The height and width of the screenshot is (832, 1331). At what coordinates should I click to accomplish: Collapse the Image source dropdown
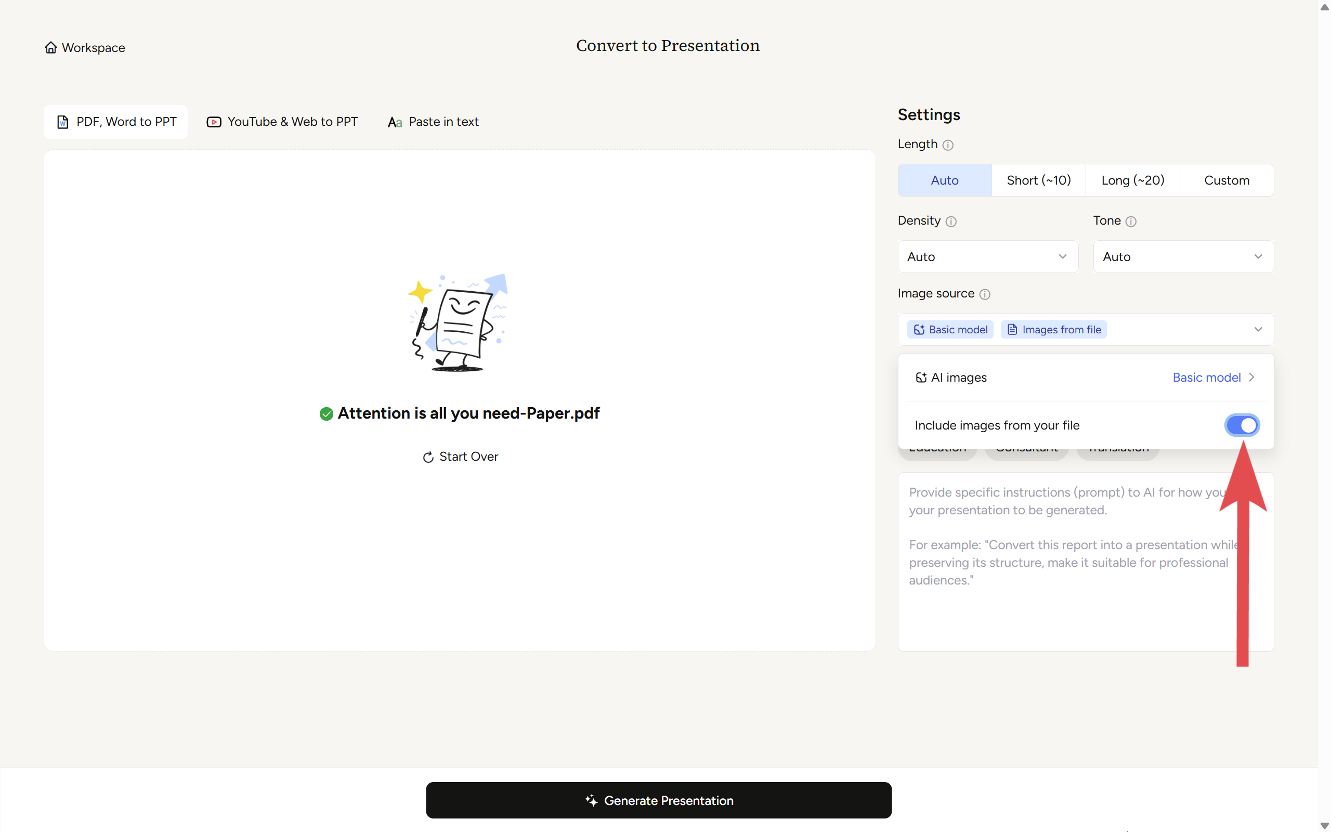coord(1258,330)
